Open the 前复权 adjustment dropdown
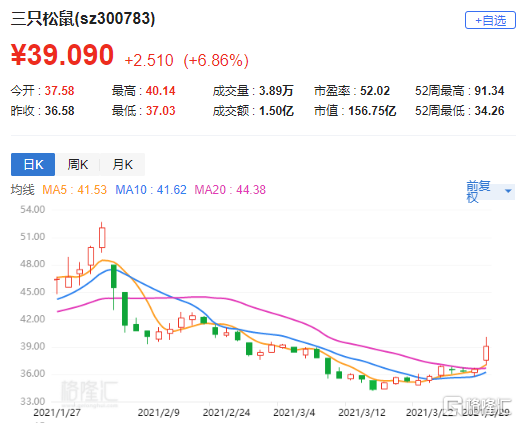Screen dimensions: 518x423 coord(490,191)
